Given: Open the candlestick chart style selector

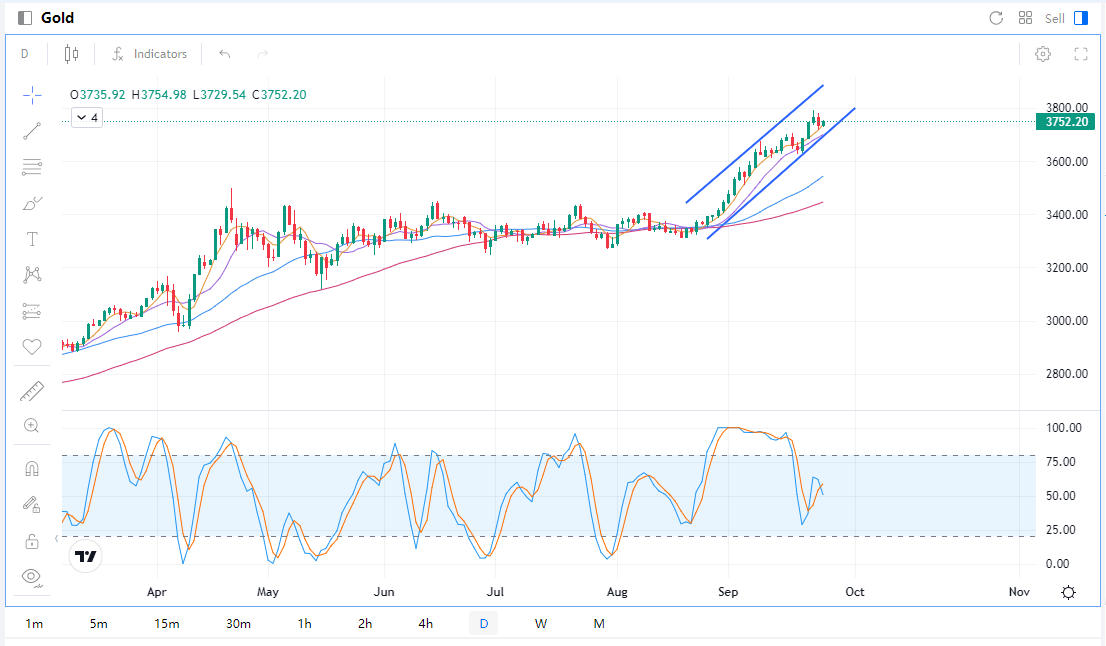Looking at the screenshot, I should coord(71,54).
